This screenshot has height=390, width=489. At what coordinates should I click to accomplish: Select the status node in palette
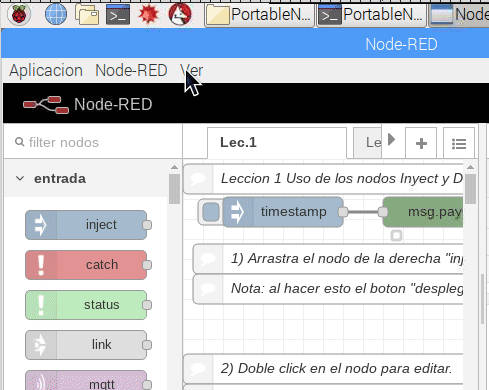[x=86, y=305]
